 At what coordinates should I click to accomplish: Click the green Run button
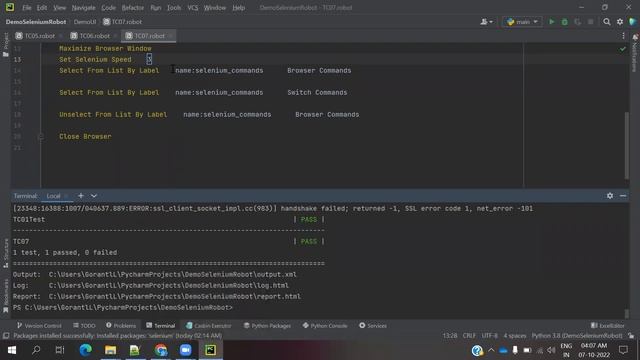551,22
